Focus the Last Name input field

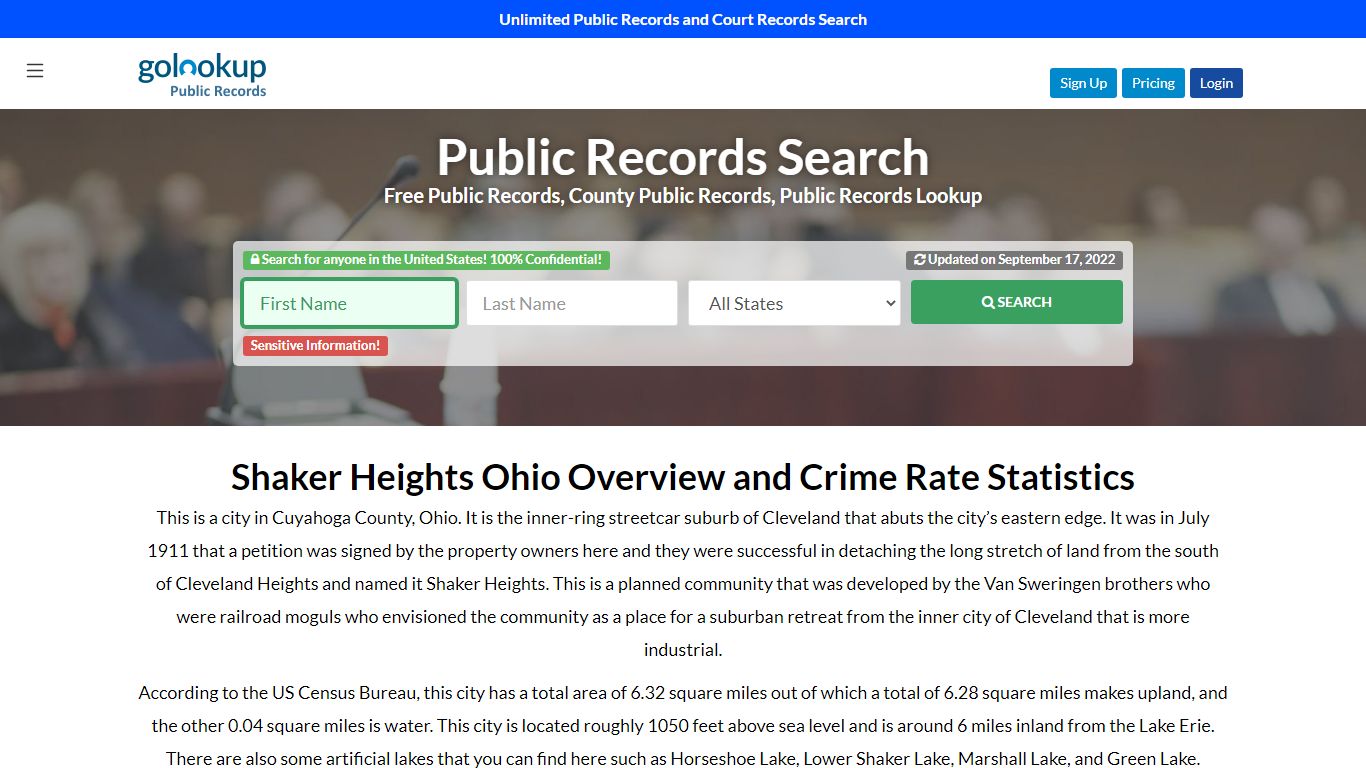pos(572,303)
